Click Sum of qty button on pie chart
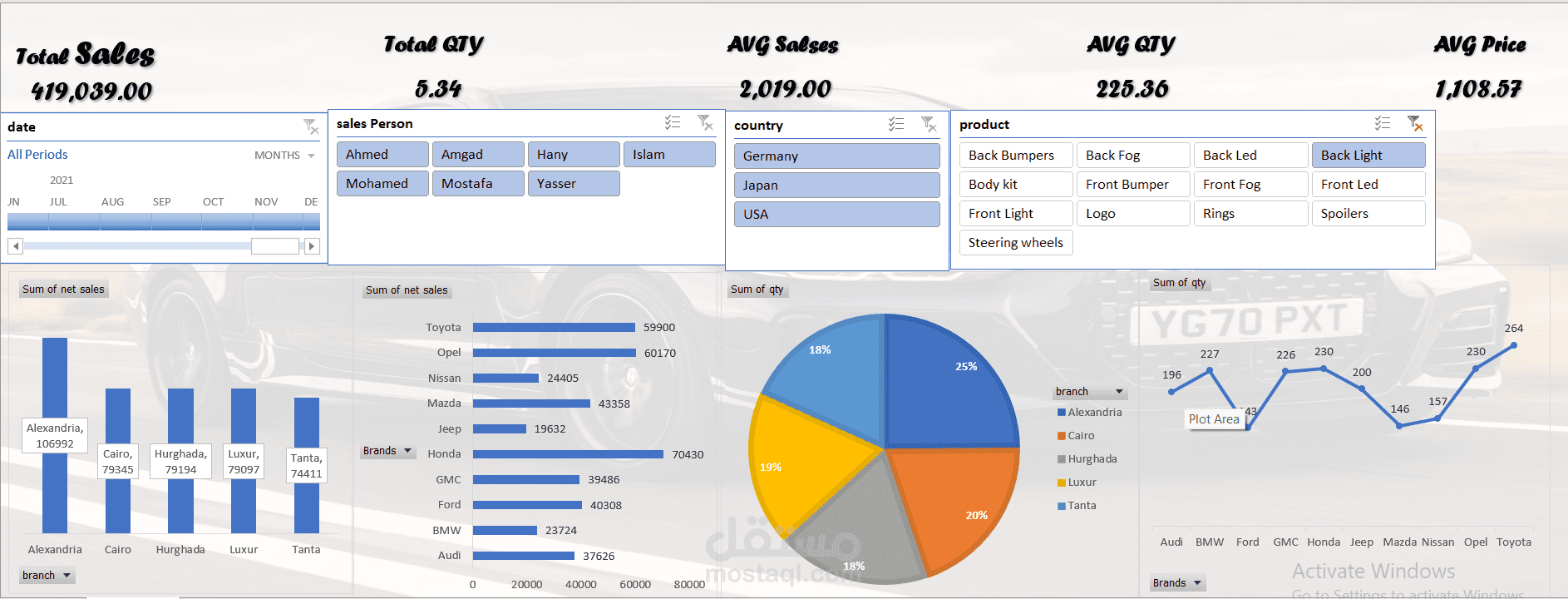Screen dimensions: 1568x599 pos(757,290)
